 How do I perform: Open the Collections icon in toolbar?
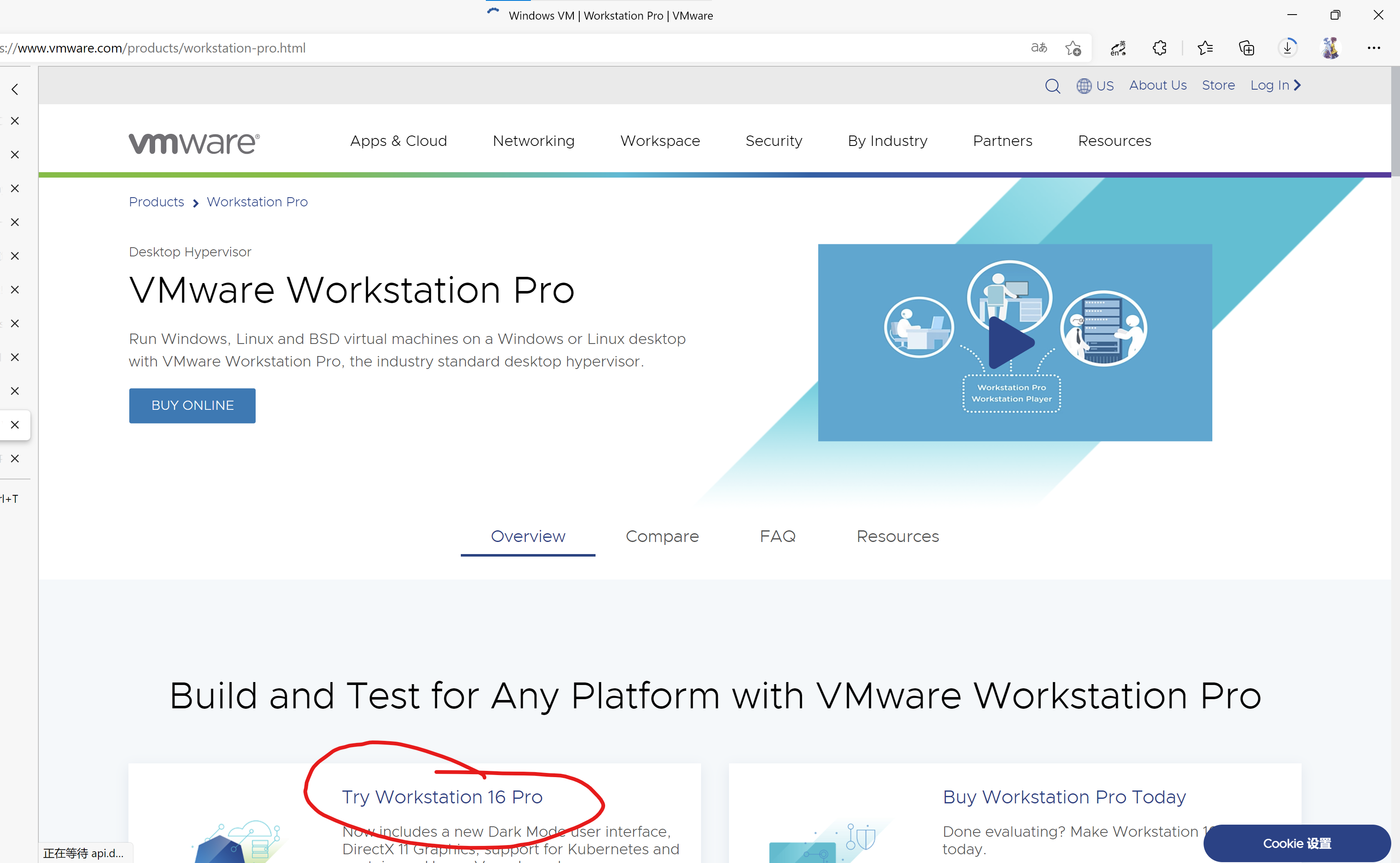tap(1247, 48)
